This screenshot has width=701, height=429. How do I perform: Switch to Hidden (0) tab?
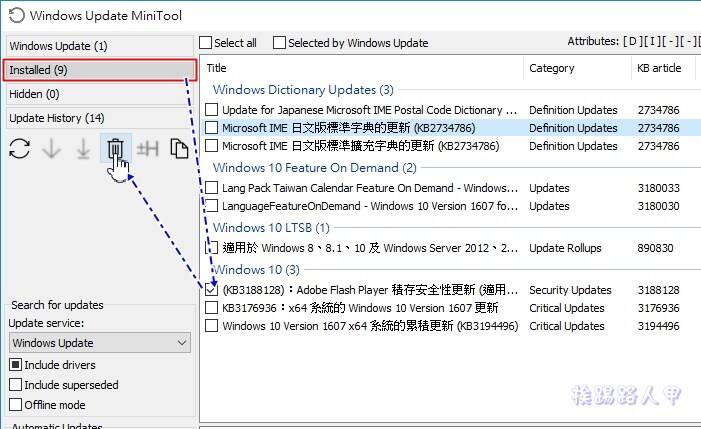(100, 94)
